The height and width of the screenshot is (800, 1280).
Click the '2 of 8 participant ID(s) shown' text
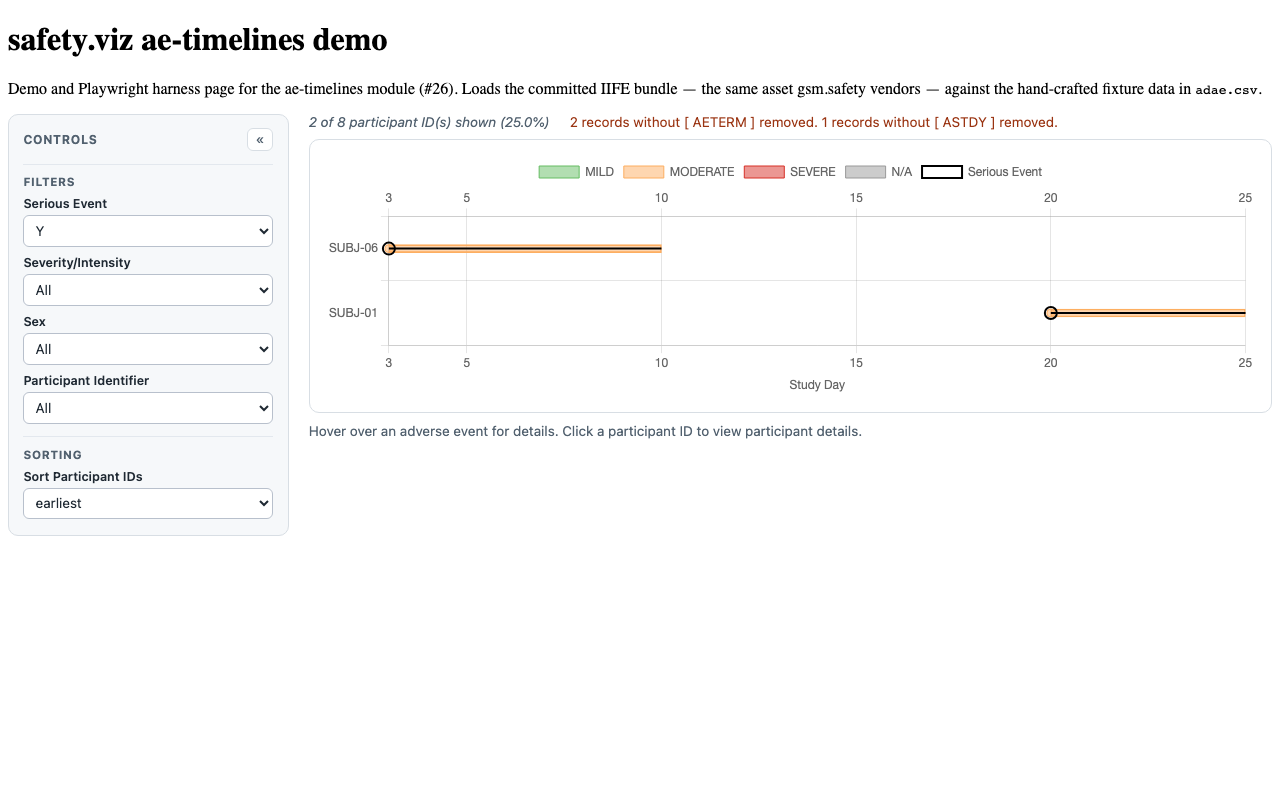pyautogui.click(x=429, y=122)
